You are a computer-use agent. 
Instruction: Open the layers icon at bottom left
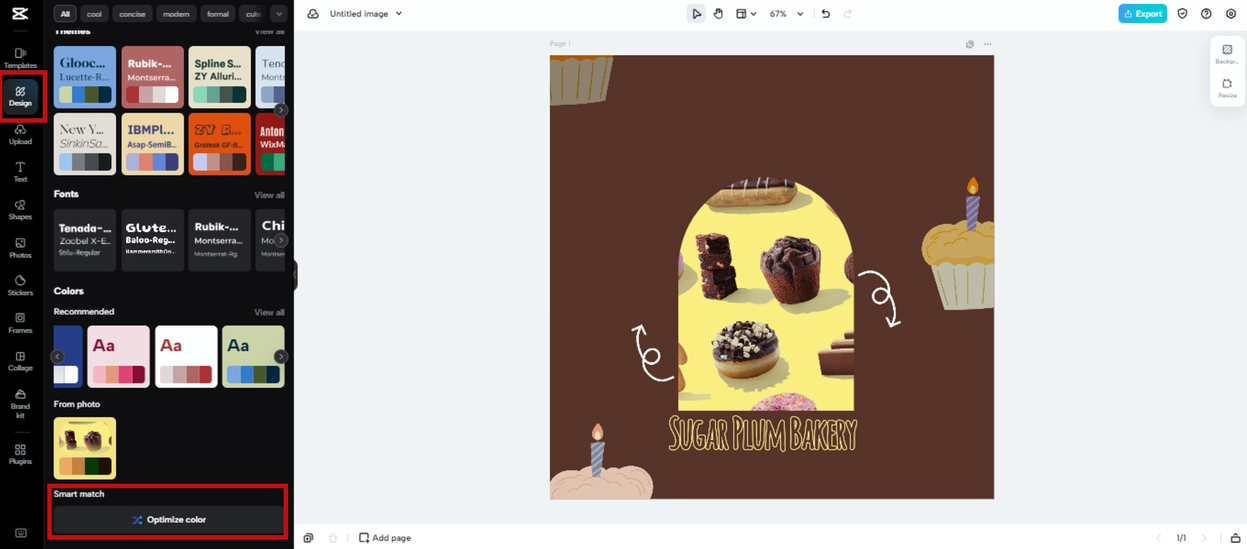coord(308,538)
